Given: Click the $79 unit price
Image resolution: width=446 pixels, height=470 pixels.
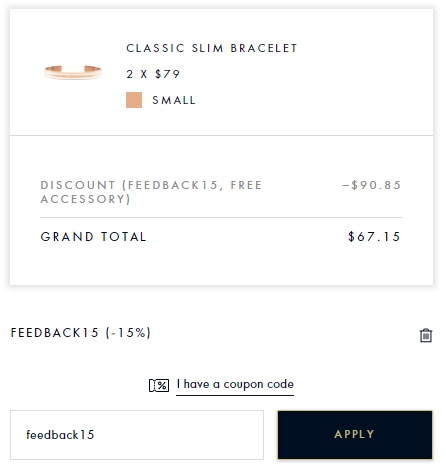Looking at the screenshot, I should point(167,74).
